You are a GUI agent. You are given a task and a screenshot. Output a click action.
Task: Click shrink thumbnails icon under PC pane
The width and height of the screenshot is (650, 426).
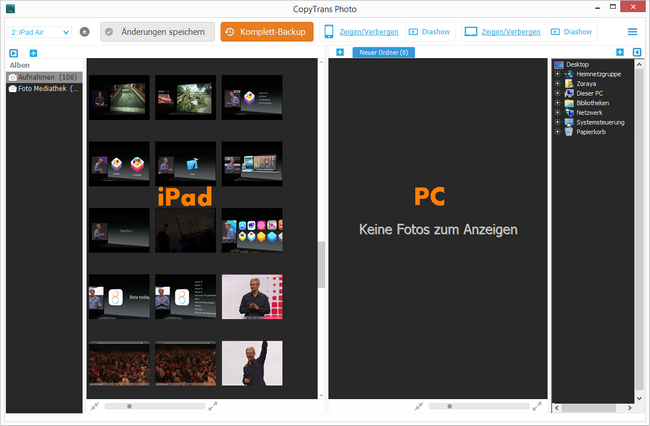tap(419, 406)
